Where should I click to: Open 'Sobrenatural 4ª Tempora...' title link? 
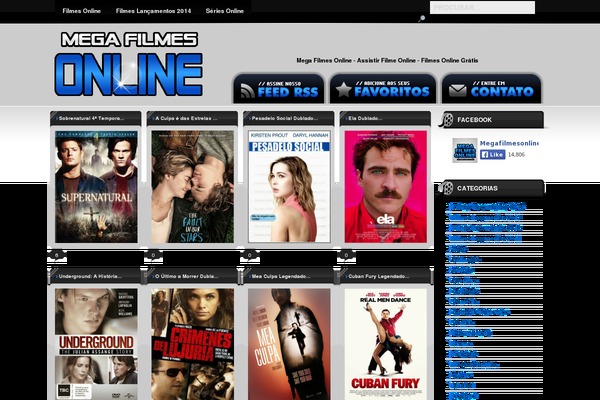pyautogui.click(x=91, y=119)
